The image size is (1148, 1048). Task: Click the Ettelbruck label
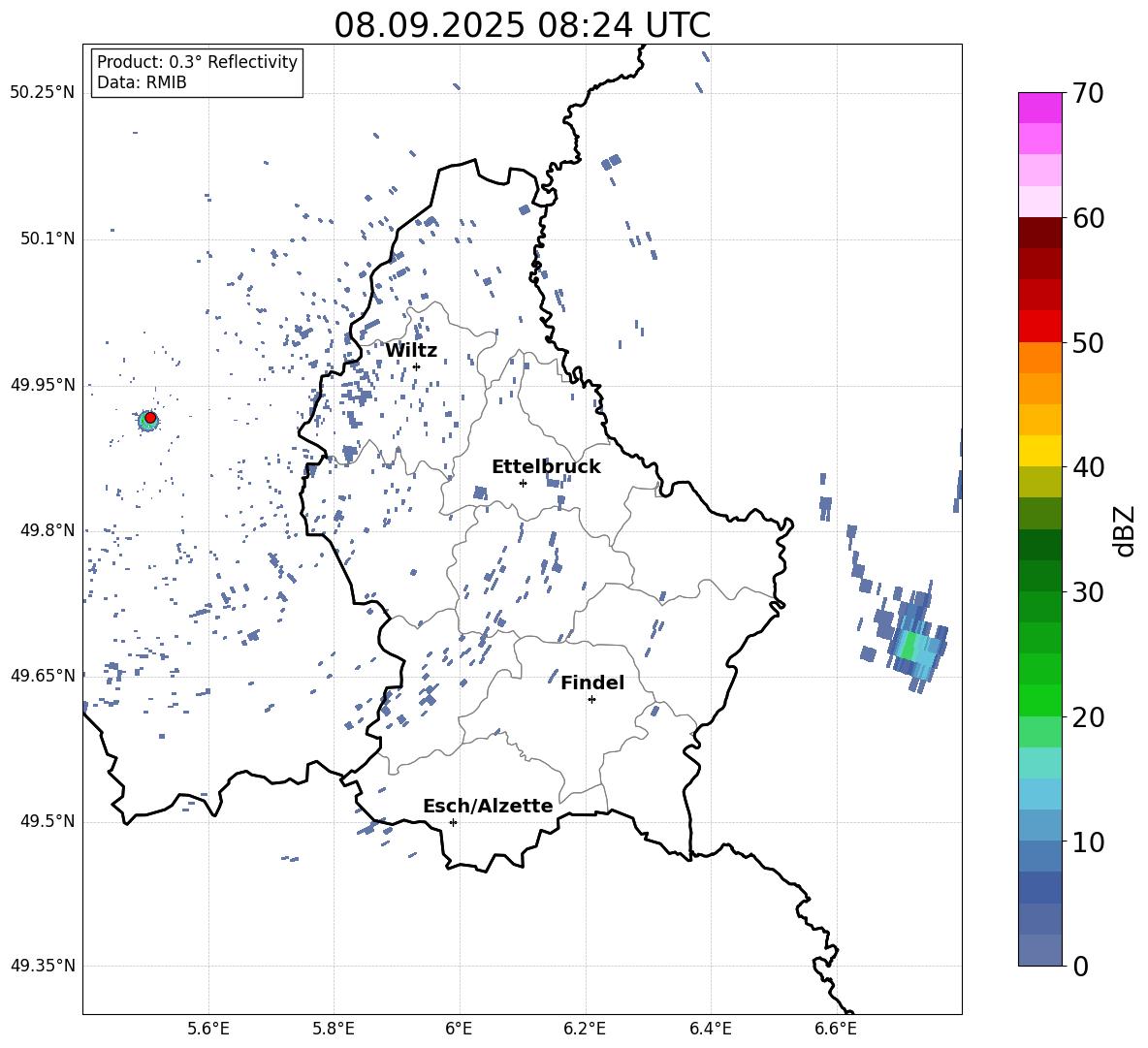coord(546,467)
